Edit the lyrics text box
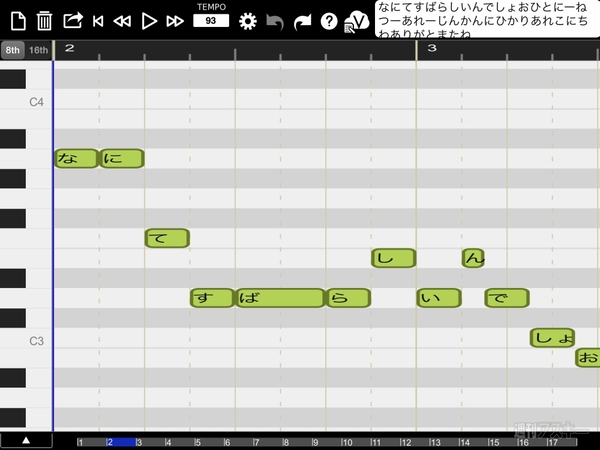Image resolution: width=600 pixels, height=450 pixels. [x=487, y=19]
